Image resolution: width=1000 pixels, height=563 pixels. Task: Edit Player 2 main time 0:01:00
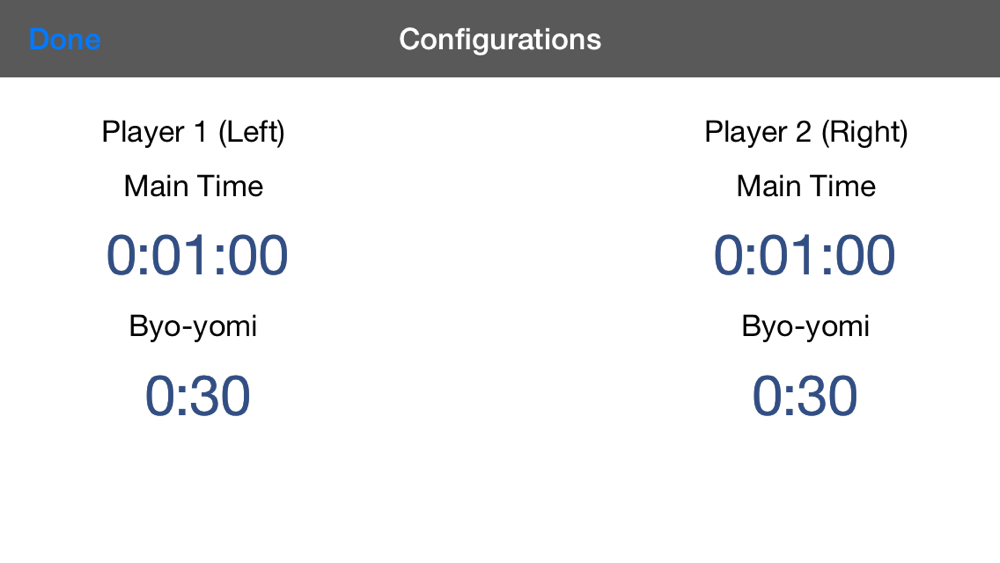pyautogui.click(x=804, y=255)
